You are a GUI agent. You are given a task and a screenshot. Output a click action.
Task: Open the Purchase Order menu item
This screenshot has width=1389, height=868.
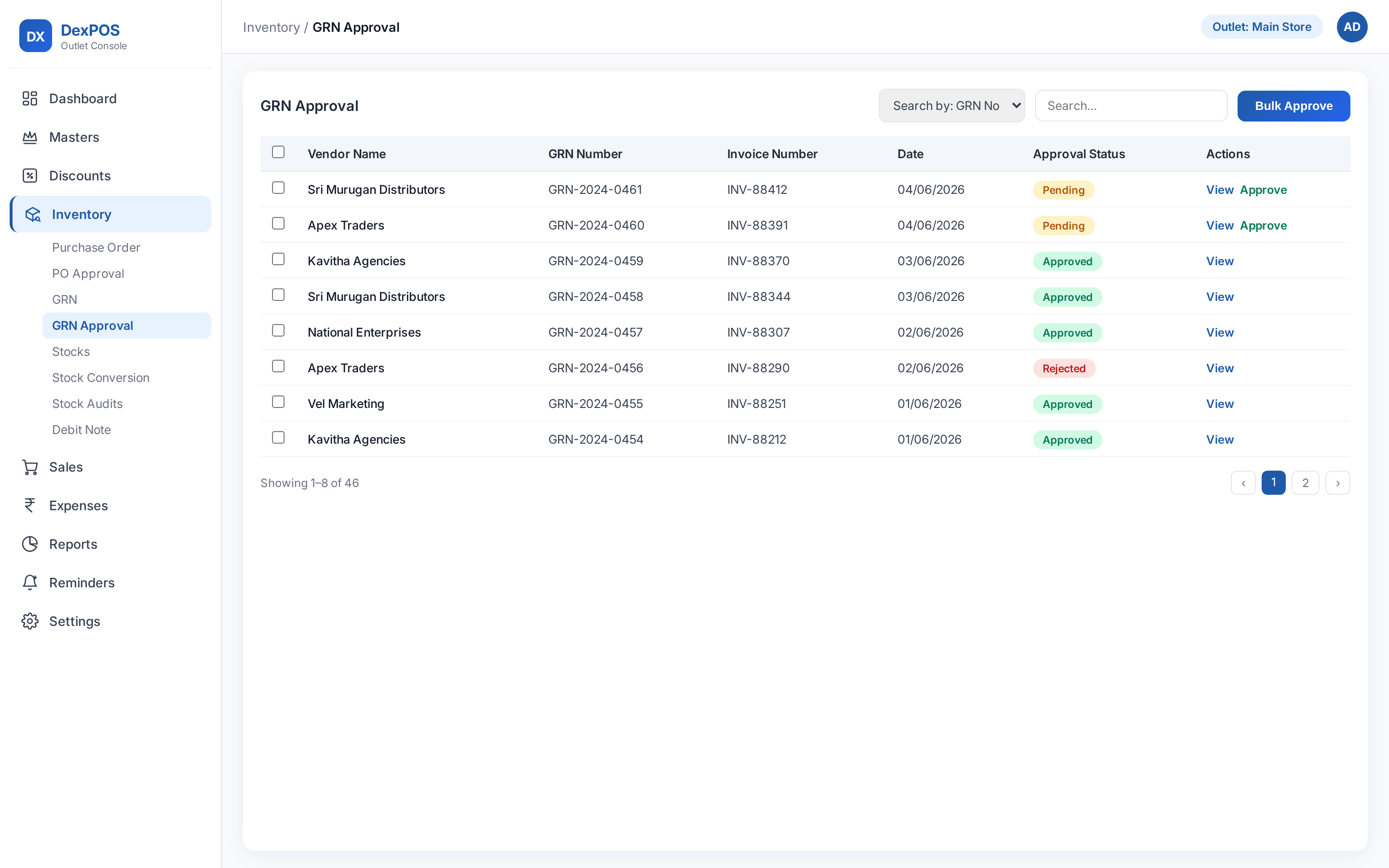(x=96, y=247)
